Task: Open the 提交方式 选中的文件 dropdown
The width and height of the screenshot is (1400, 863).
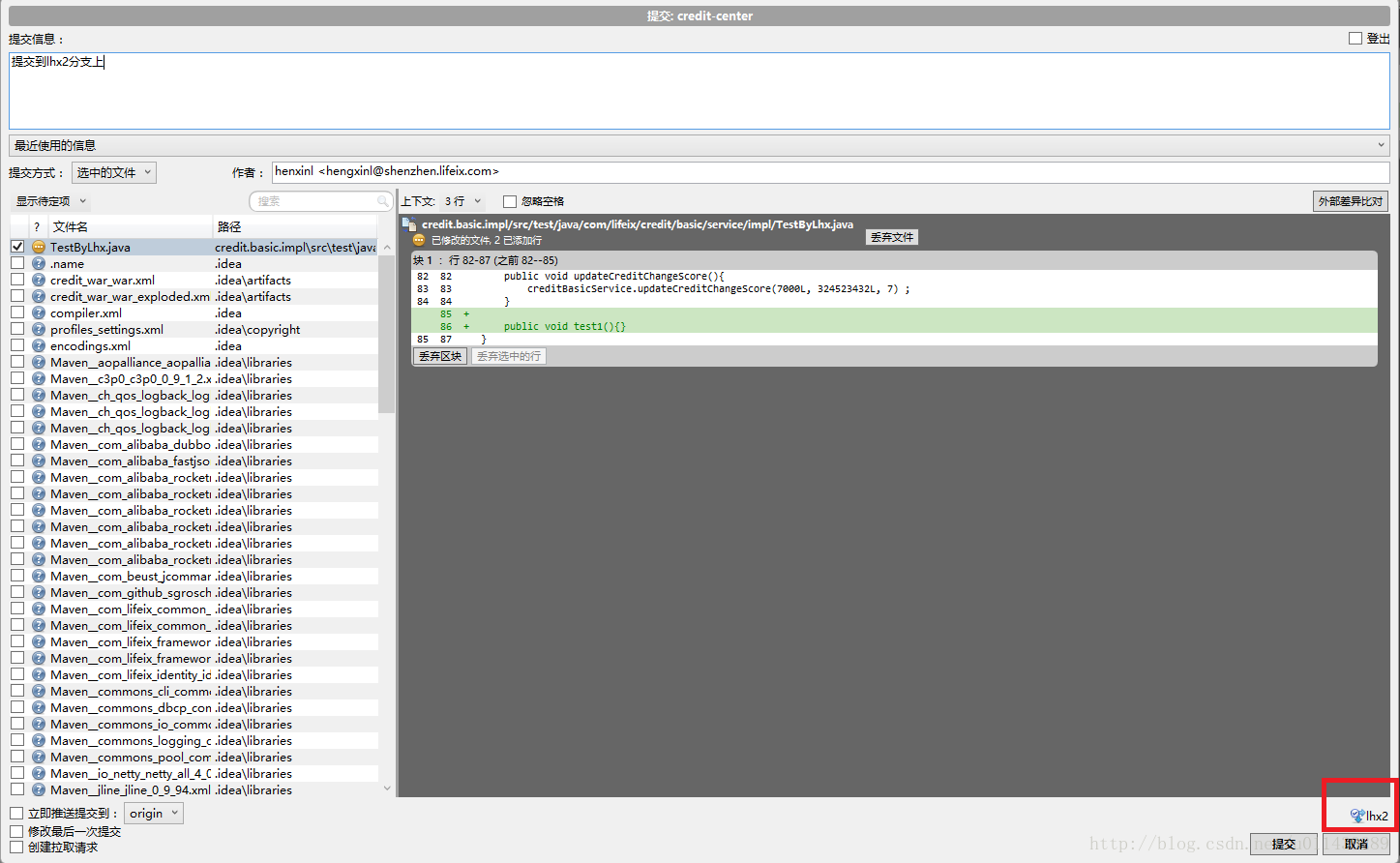Action: point(114,172)
